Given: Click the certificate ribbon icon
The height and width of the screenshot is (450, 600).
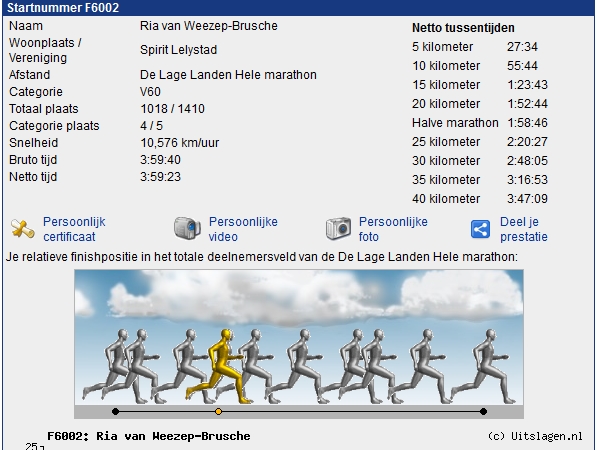Looking at the screenshot, I should click(x=24, y=229).
